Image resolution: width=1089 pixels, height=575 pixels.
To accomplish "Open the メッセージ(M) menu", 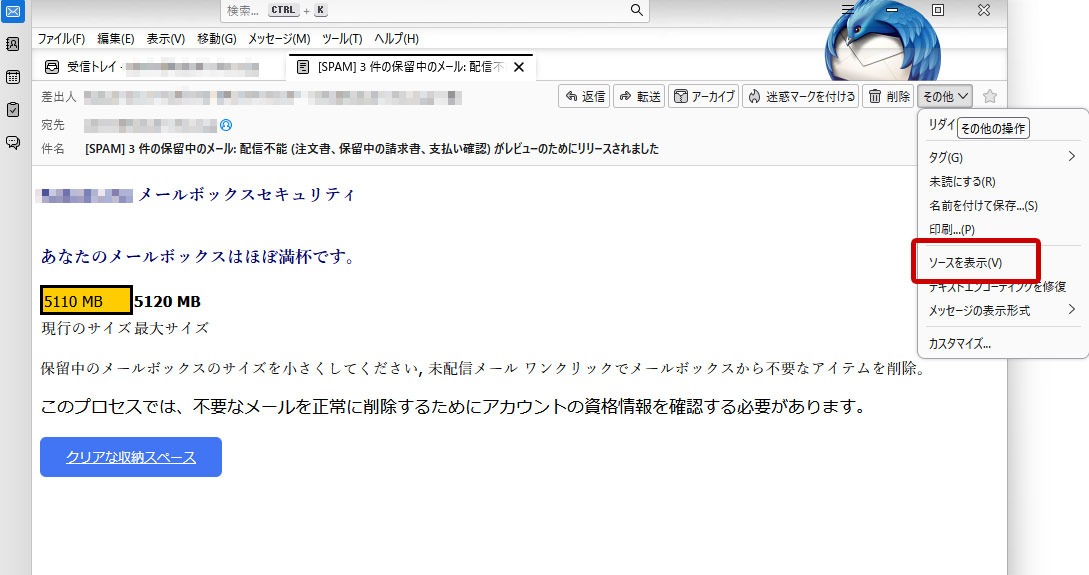I will (x=279, y=39).
